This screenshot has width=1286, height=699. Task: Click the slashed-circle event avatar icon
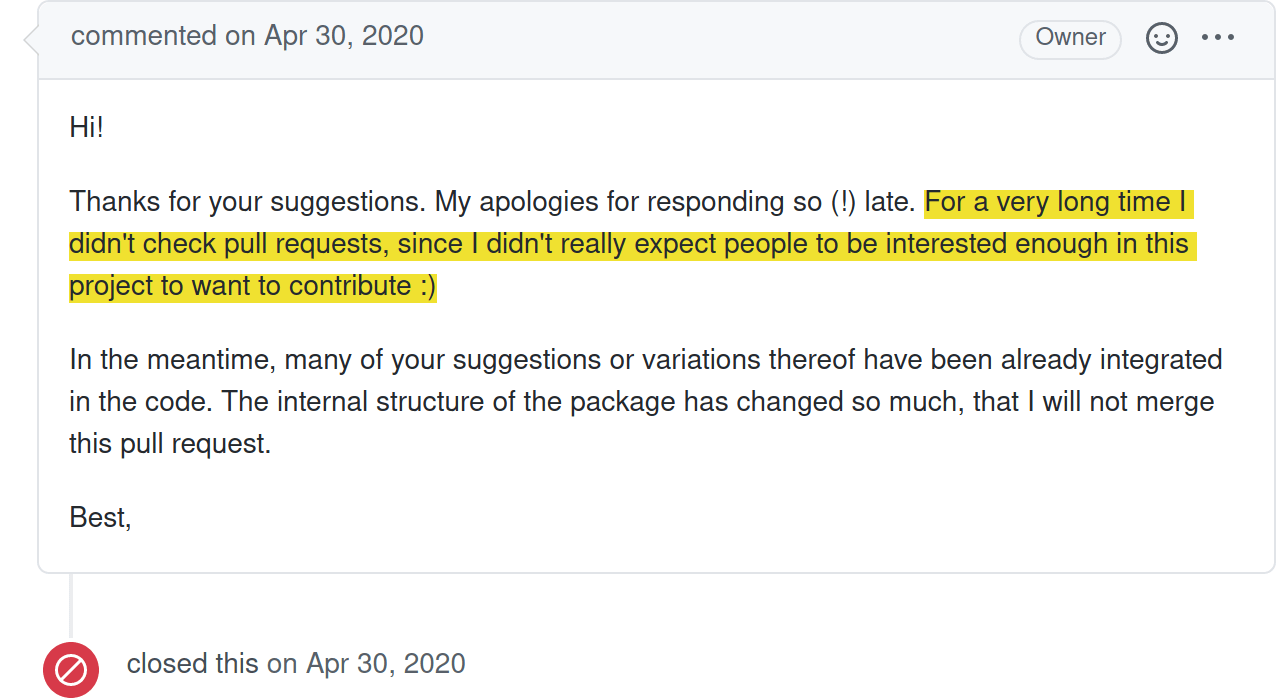(70, 669)
